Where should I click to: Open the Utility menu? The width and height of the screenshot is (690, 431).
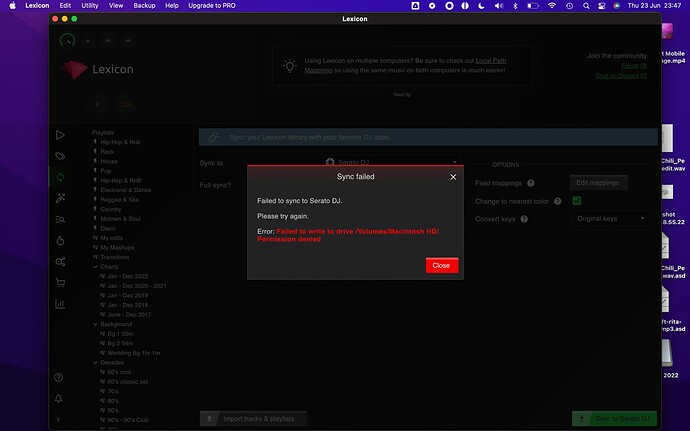(90, 6)
